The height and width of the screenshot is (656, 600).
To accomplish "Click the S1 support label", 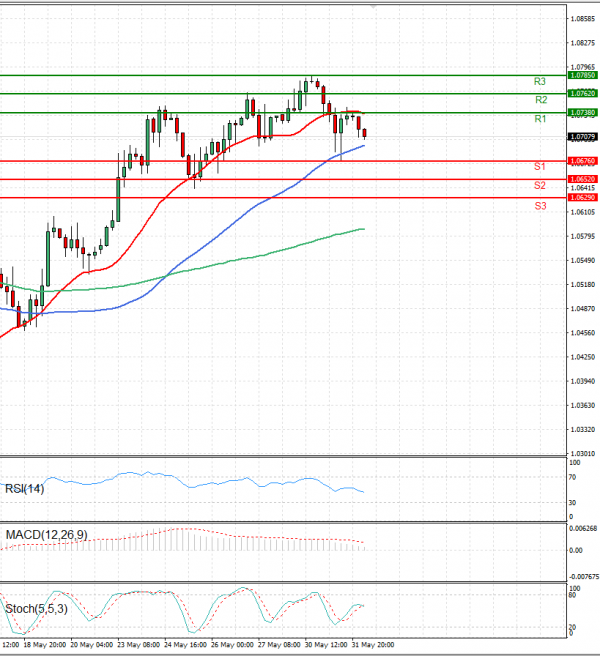I will click(539, 166).
